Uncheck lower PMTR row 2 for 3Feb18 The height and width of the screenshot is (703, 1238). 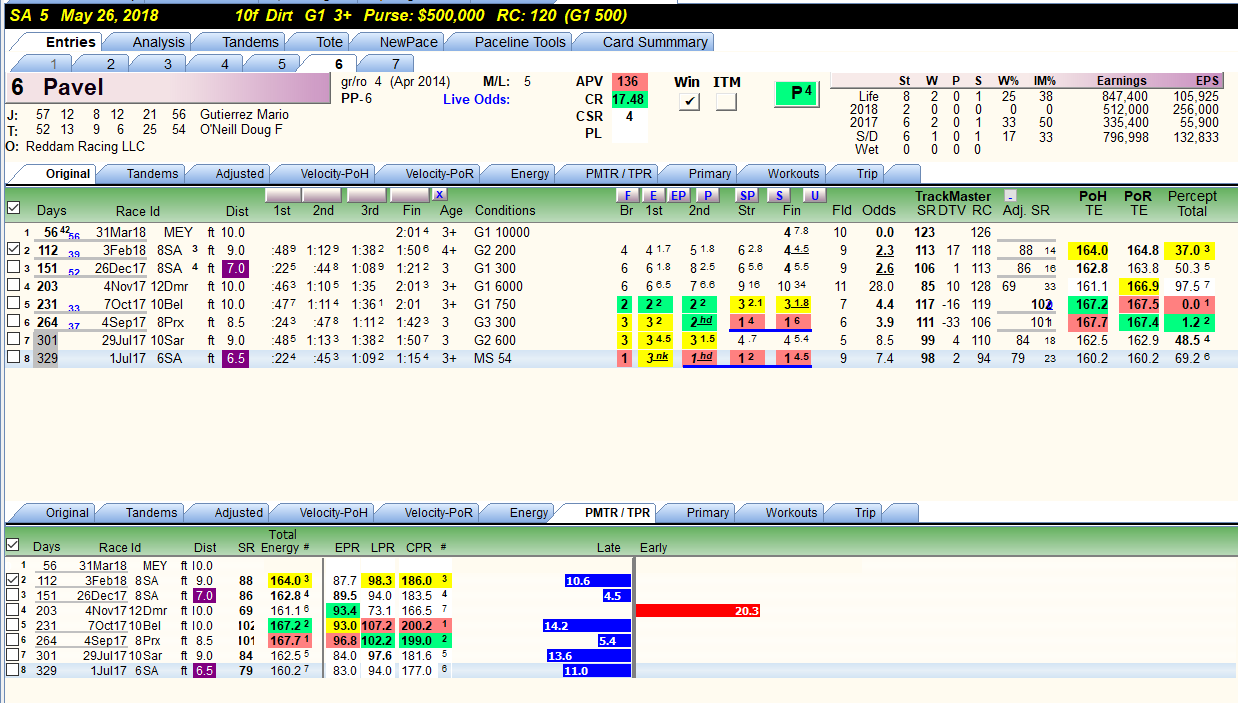[13, 579]
